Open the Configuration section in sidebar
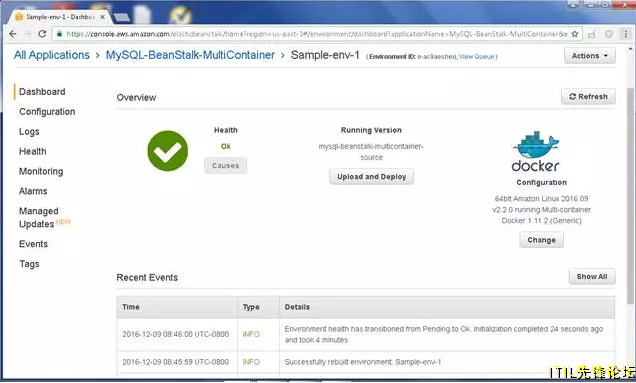Screen dimensions: 636x383 [x=47, y=112]
